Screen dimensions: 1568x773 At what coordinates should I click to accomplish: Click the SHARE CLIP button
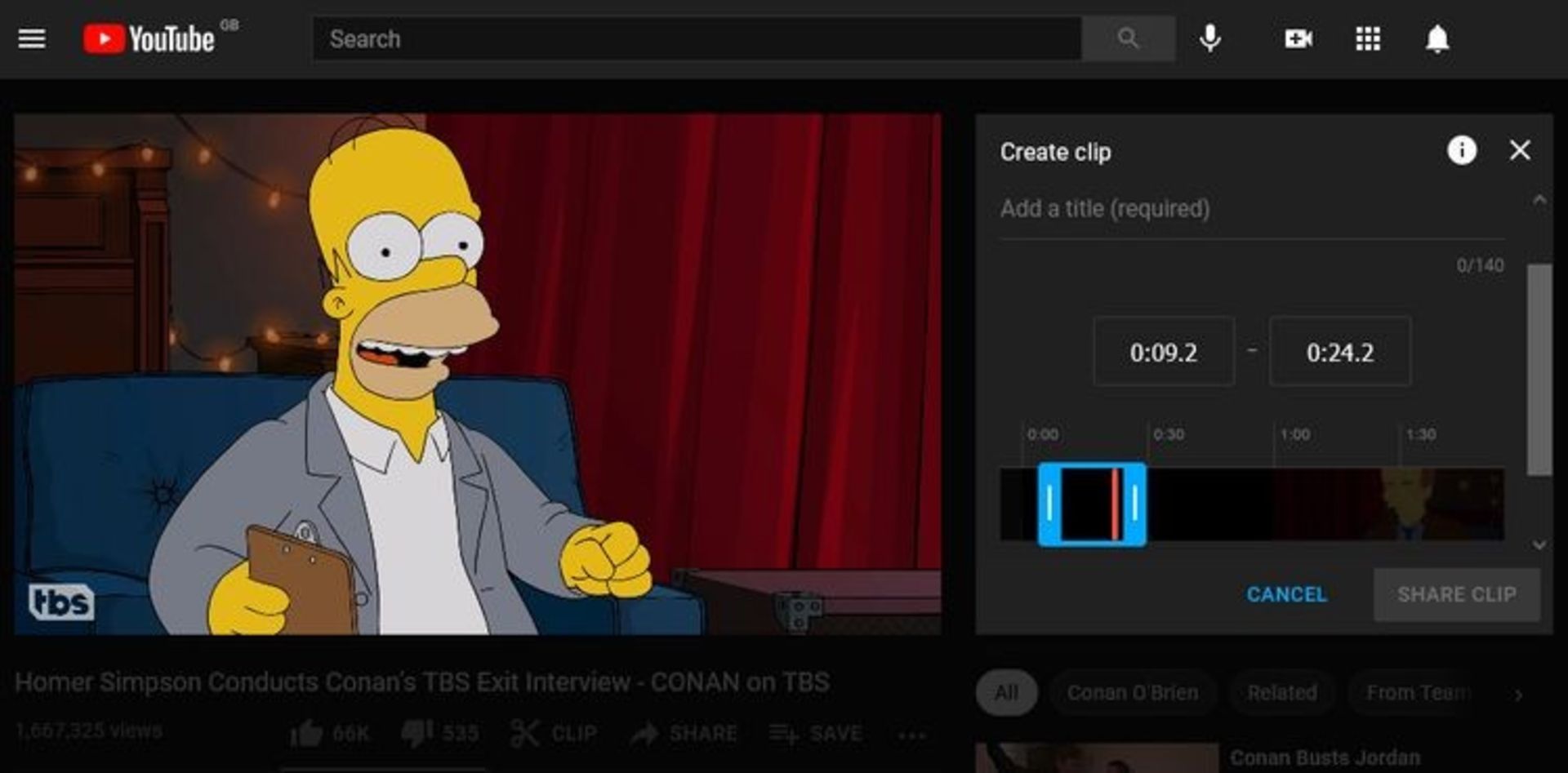click(1457, 594)
